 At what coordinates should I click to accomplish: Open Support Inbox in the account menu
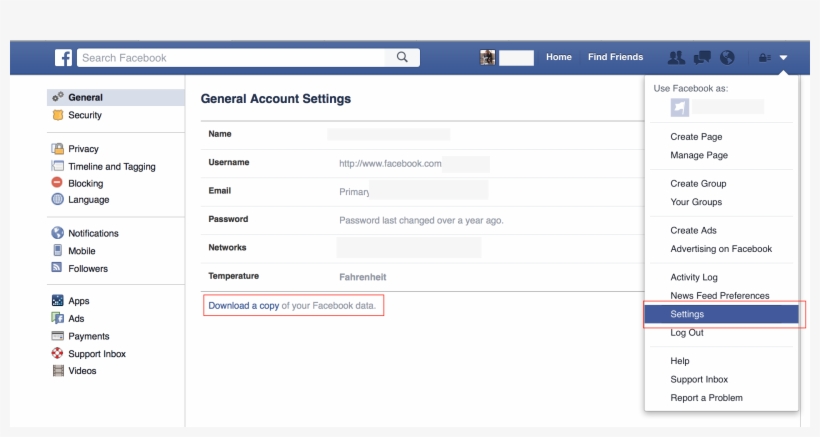(699, 380)
